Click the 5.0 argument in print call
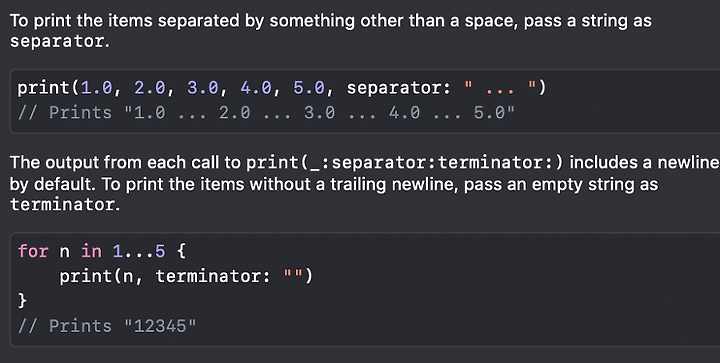The image size is (720, 363). click(x=309, y=87)
